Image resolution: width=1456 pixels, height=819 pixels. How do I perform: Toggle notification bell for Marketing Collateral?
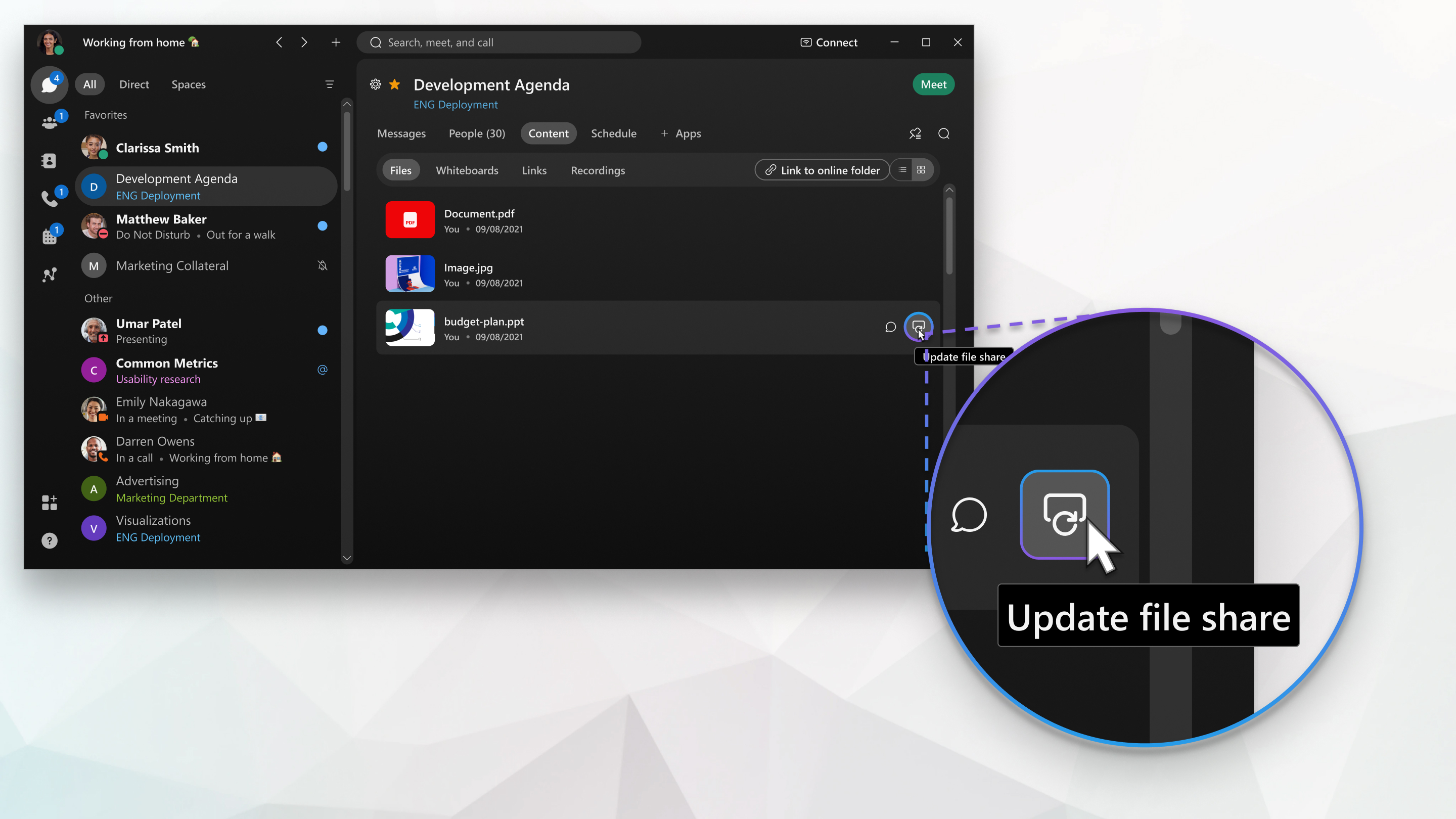pyautogui.click(x=322, y=265)
